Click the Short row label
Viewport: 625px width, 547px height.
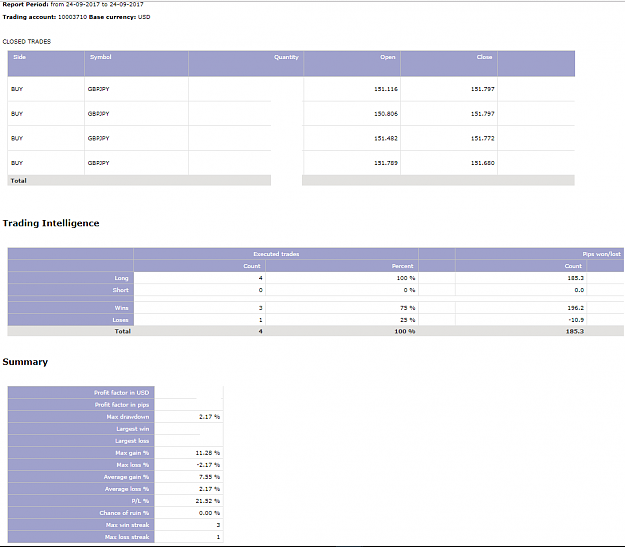pyautogui.click(x=120, y=290)
